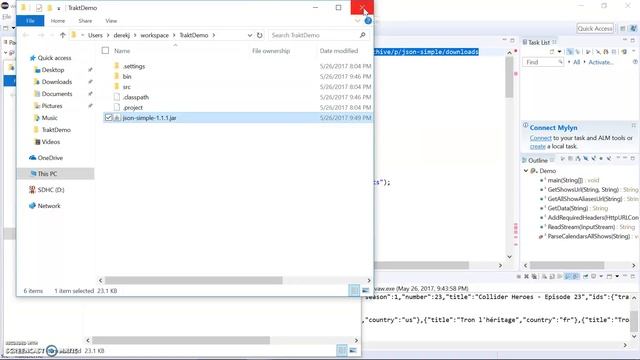Go up one folder level

(62, 35)
